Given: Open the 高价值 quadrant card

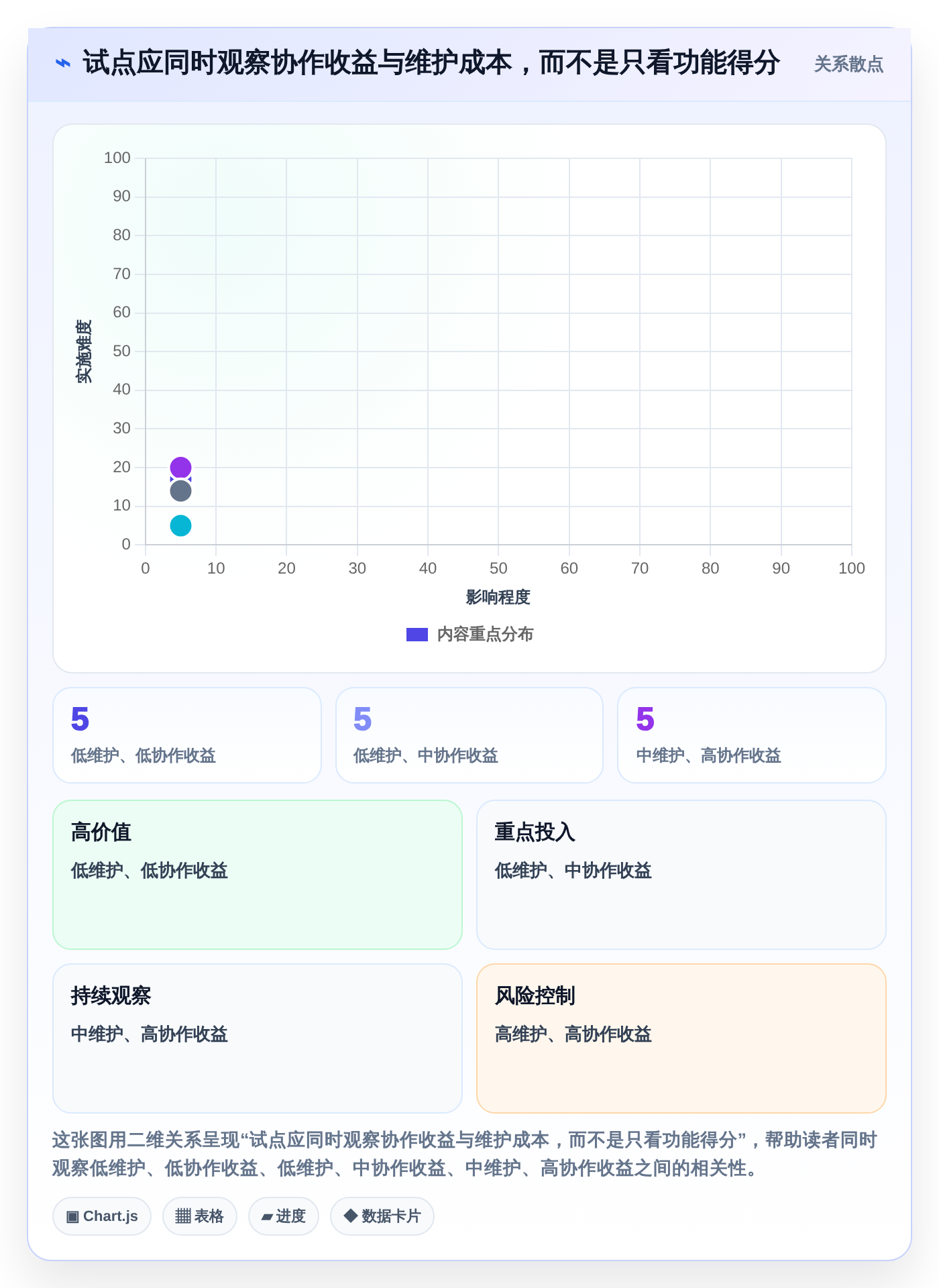Looking at the screenshot, I should tap(258, 875).
